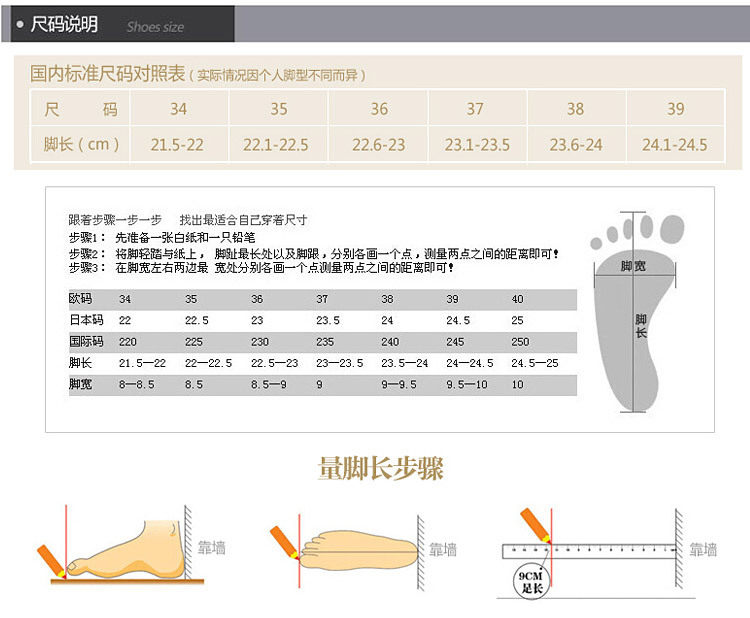Screen dimensions: 750x618
Task: Select size 39 in top table
Action: tap(676, 109)
